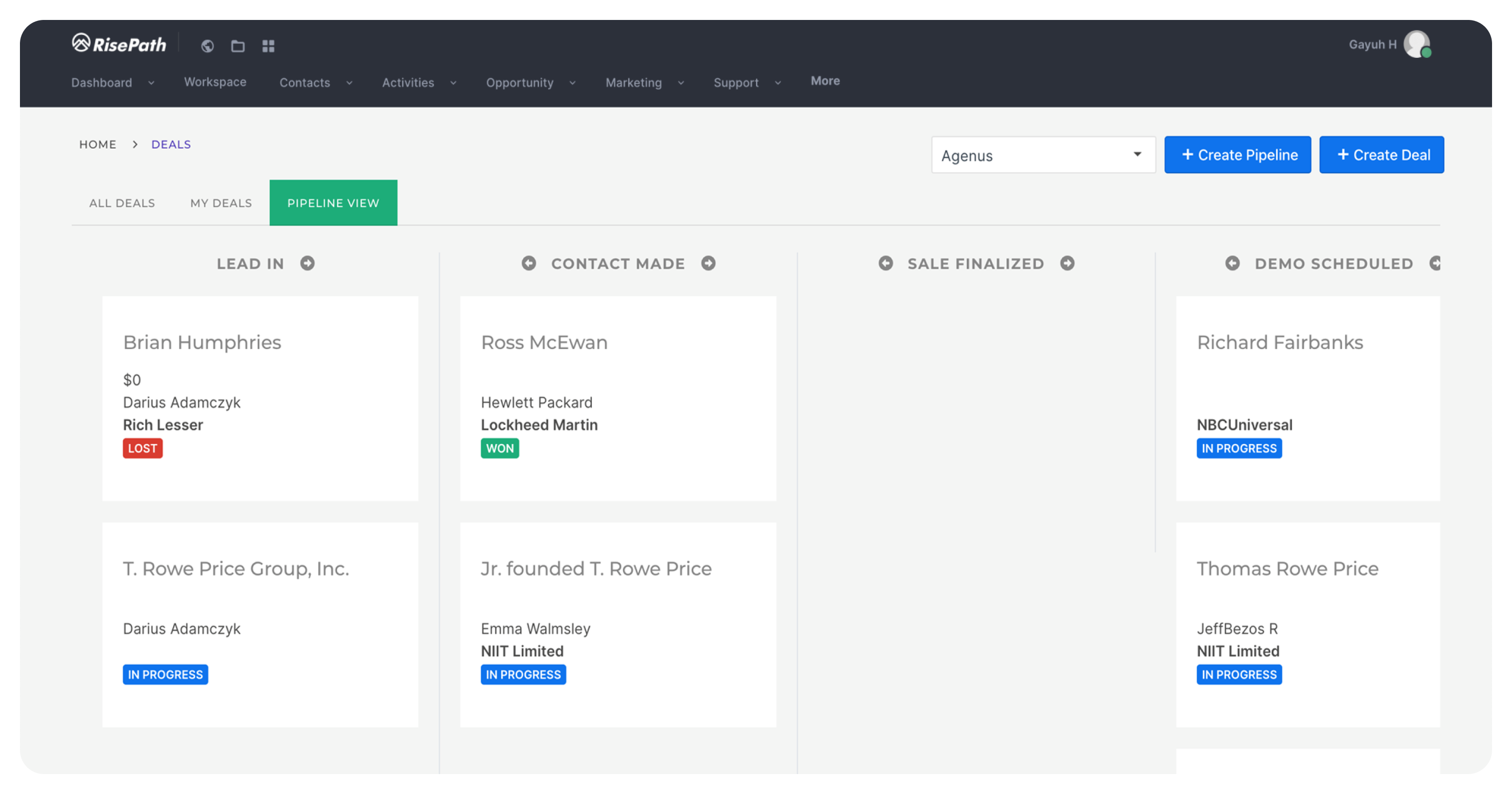The height and width of the screenshot is (794, 1512).
Task: Click the $0 amount on Brian Humphries
Action: point(132,380)
